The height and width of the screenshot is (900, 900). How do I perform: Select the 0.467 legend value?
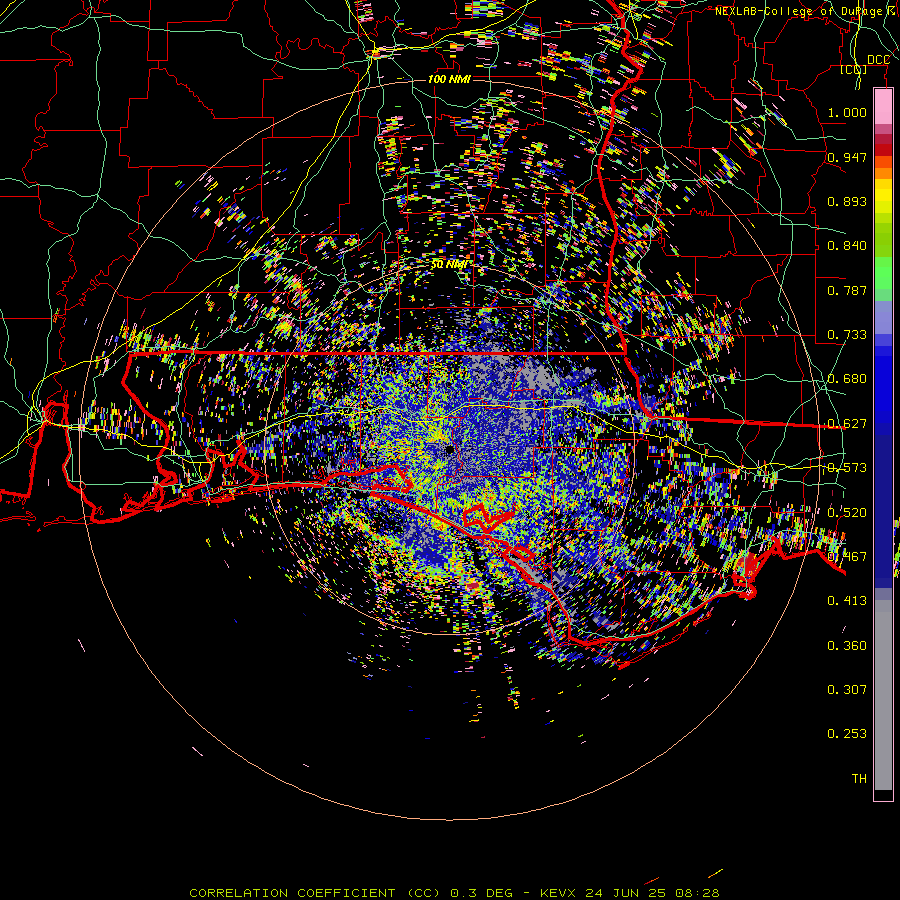847,556
